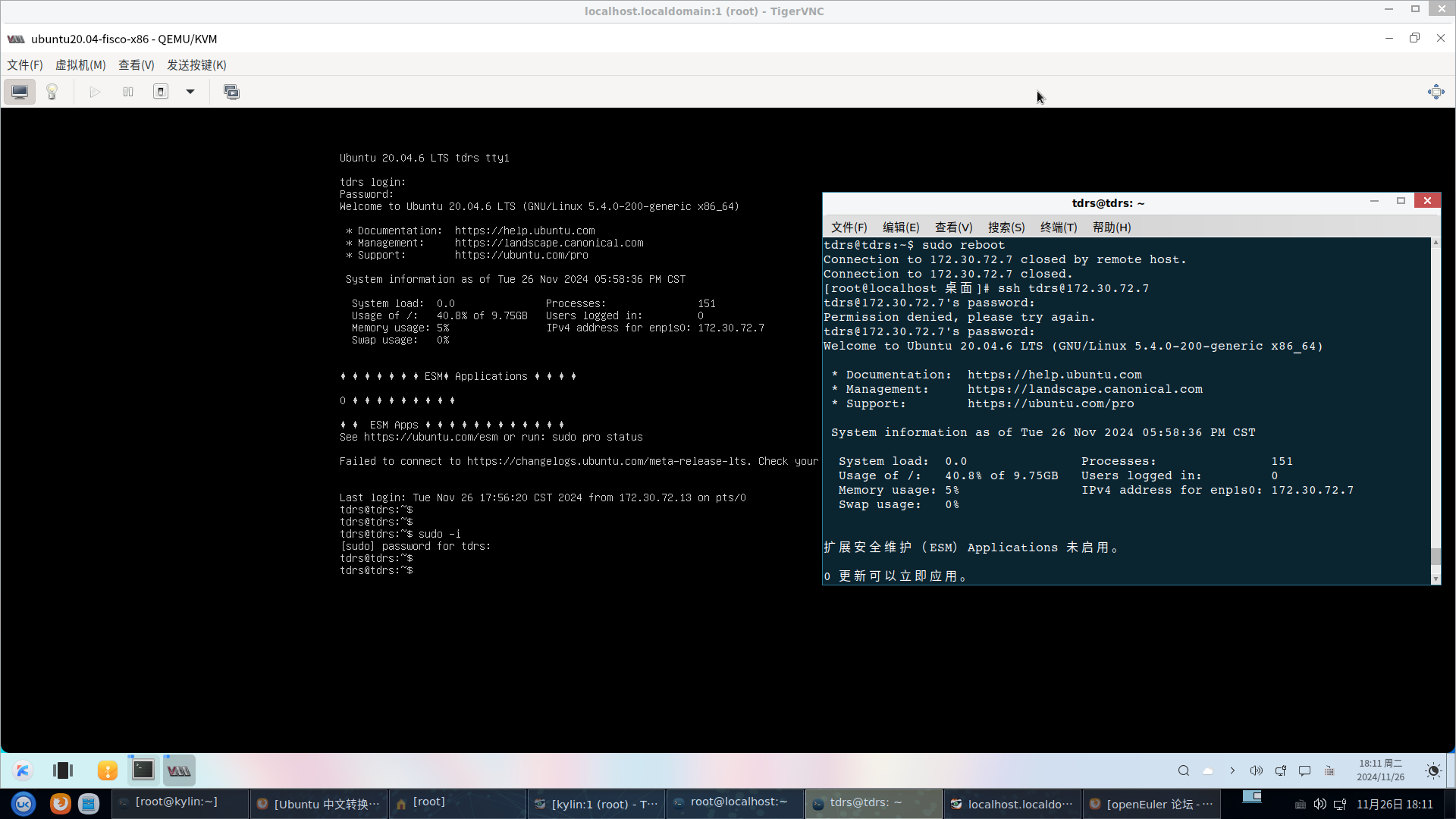Click the terminal vertical scrollbar thumb
Viewport: 1456px width, 819px height.
pyautogui.click(x=1435, y=556)
